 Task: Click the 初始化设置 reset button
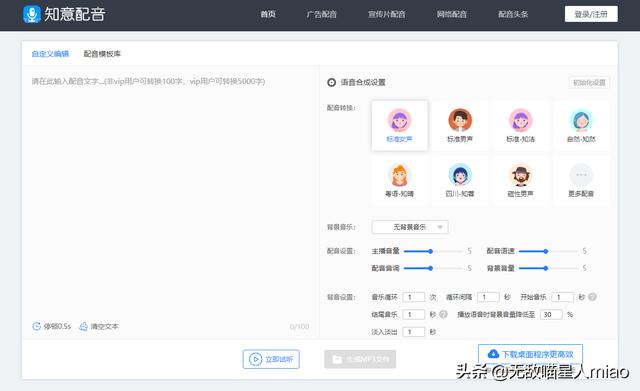(x=589, y=82)
